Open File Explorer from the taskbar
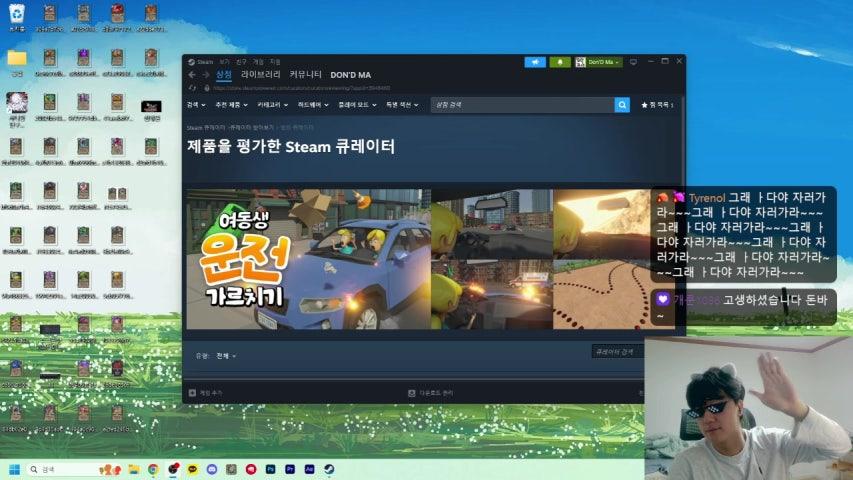The height and width of the screenshot is (480, 853). point(134,469)
